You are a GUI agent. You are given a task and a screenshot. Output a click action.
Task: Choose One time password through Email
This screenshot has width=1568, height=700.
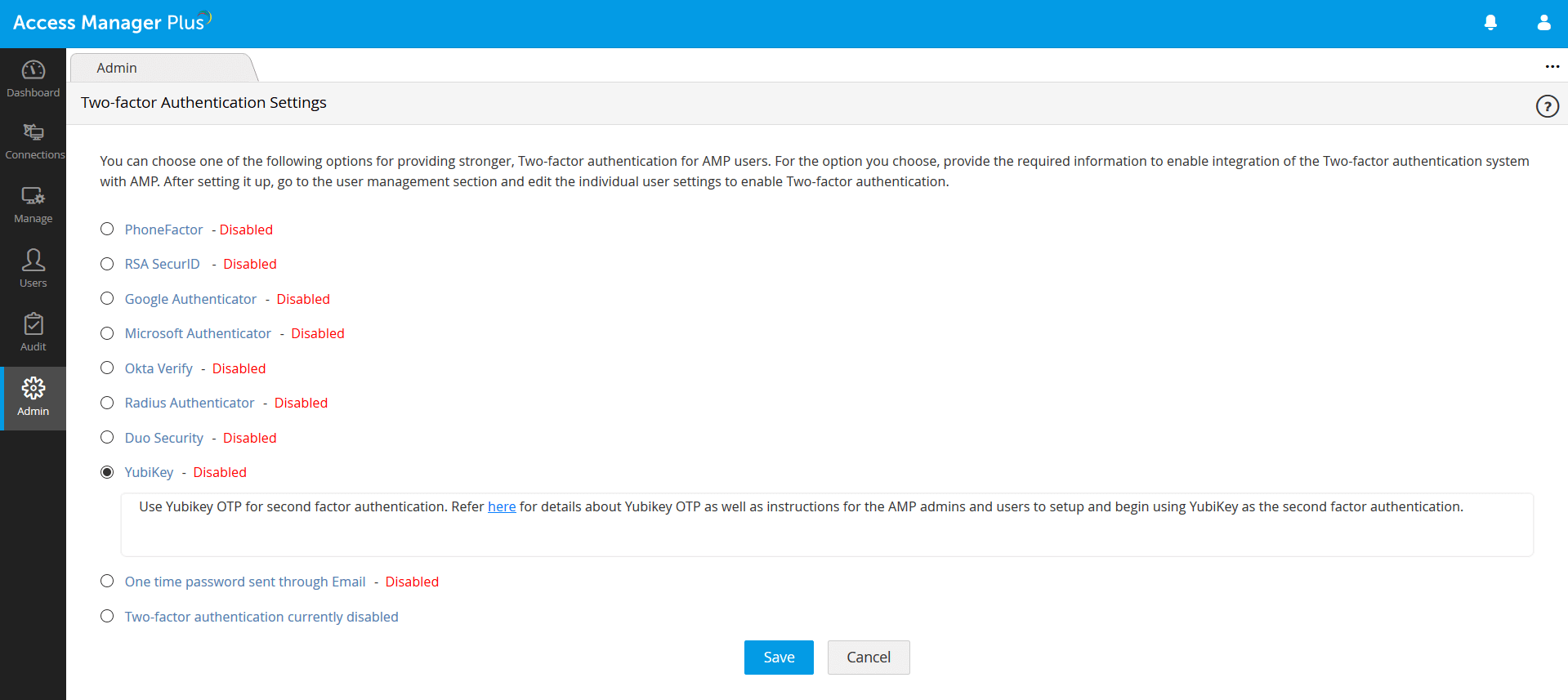coord(107,582)
